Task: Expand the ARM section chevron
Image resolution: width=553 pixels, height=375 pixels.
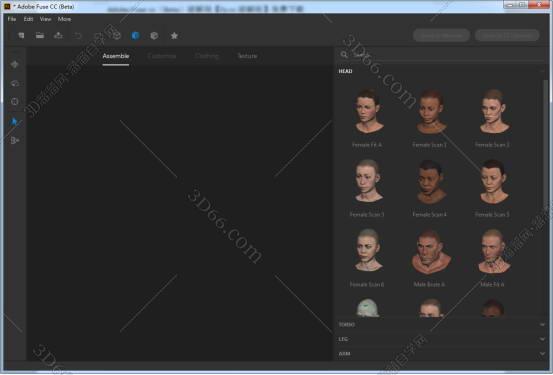Action: pyautogui.click(x=542, y=353)
